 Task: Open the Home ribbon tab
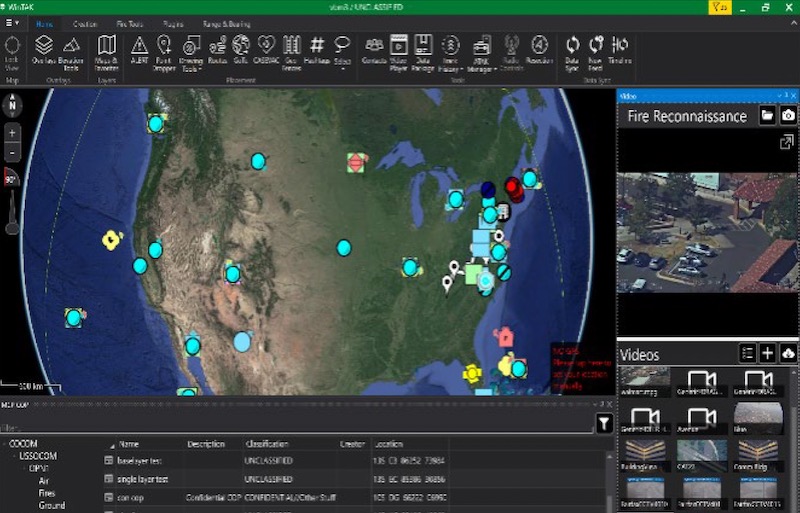click(44, 24)
